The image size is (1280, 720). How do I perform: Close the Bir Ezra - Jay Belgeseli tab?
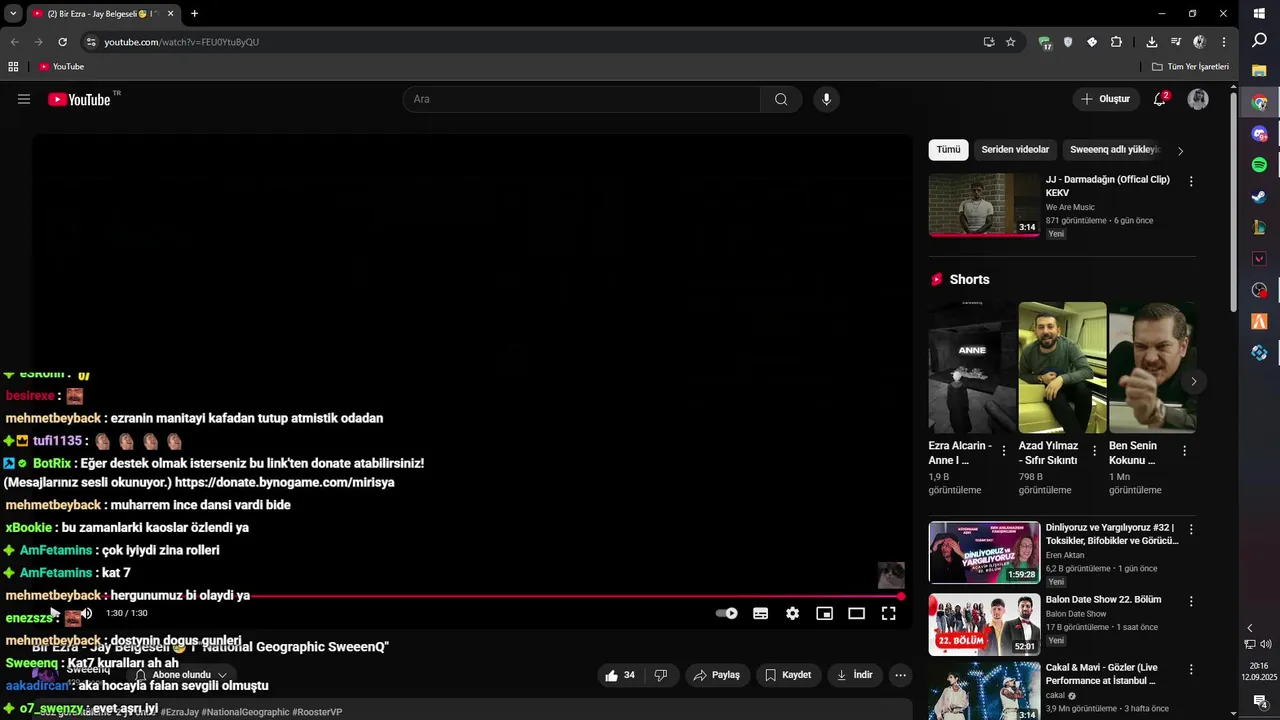170,14
